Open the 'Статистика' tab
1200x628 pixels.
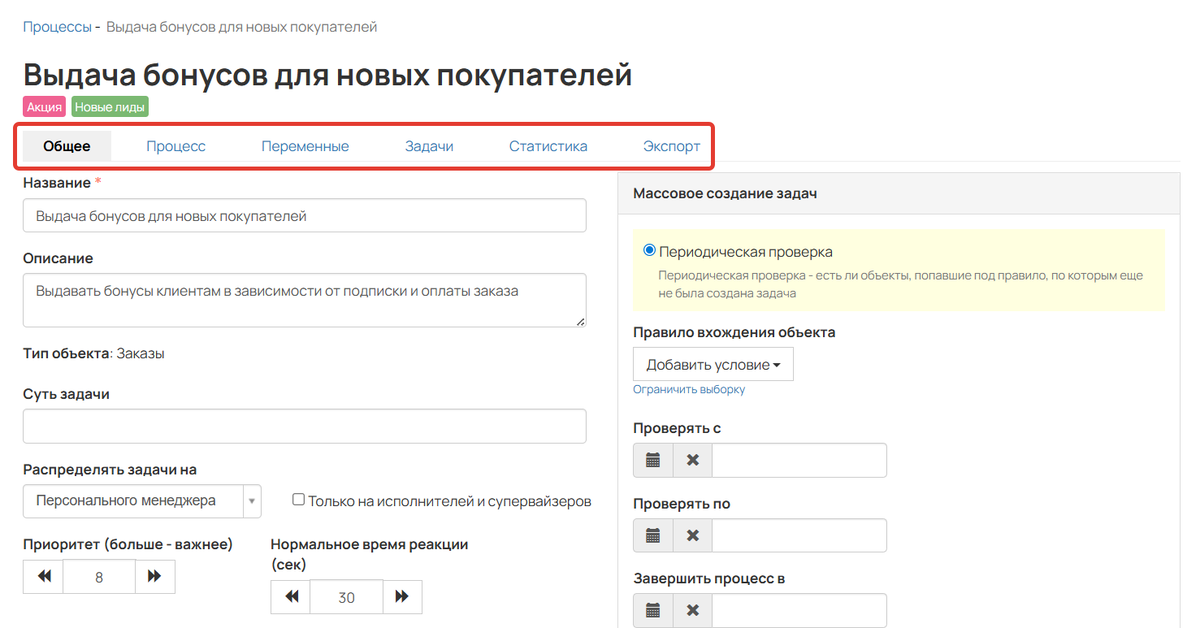pyautogui.click(x=548, y=146)
